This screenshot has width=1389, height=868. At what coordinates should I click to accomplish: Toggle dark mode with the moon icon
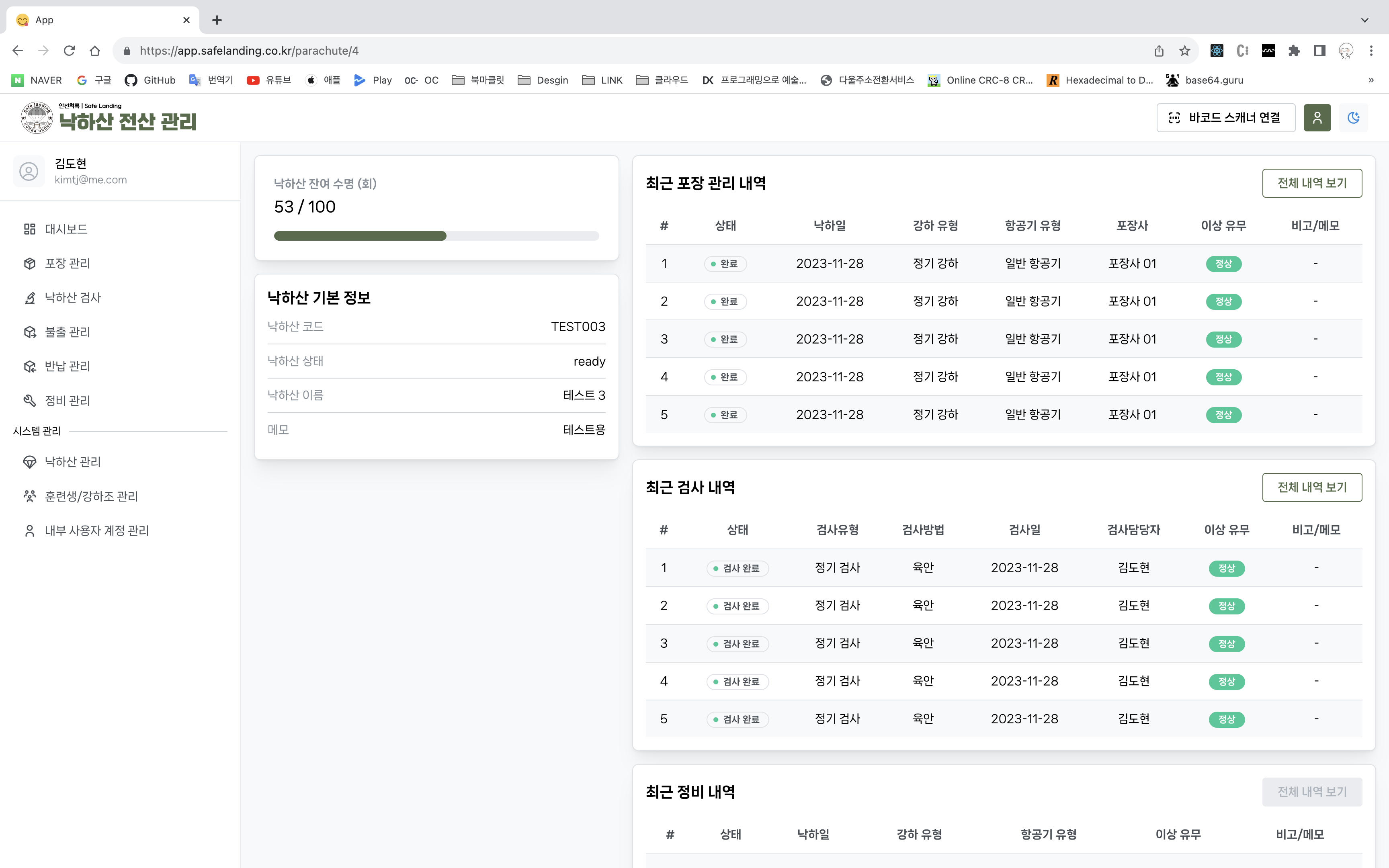(1353, 118)
